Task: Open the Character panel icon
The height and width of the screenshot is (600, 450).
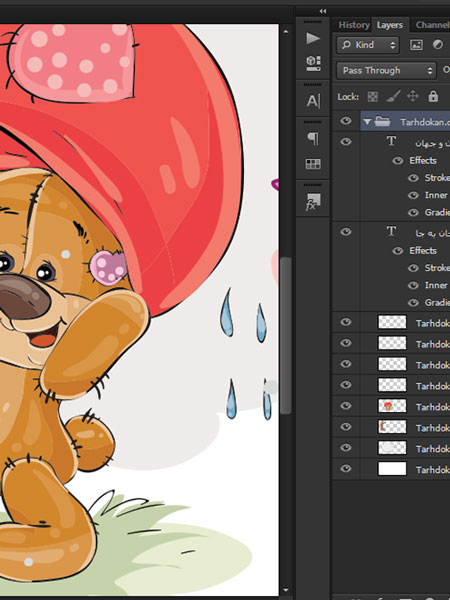Action: click(313, 101)
